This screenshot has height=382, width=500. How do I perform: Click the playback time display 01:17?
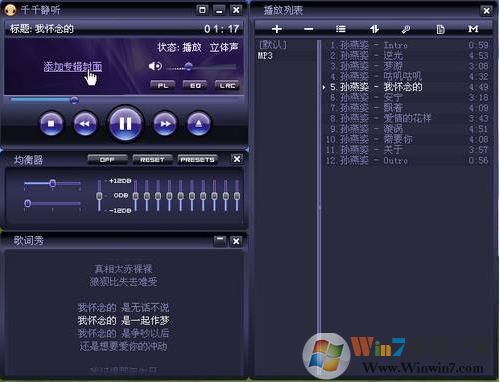(x=222, y=29)
